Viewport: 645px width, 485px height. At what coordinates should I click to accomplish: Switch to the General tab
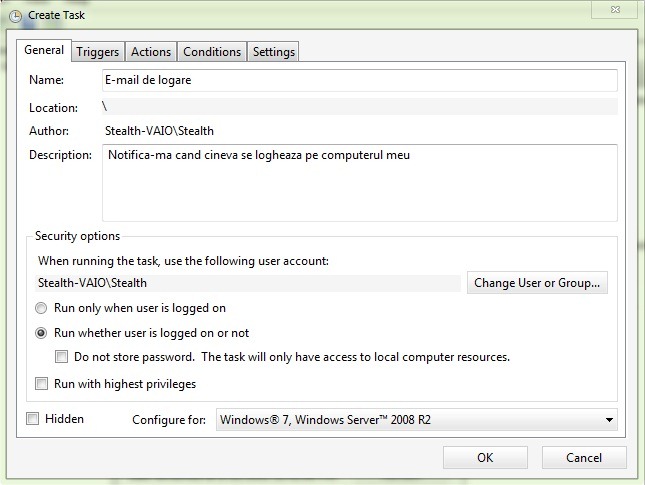click(44, 50)
